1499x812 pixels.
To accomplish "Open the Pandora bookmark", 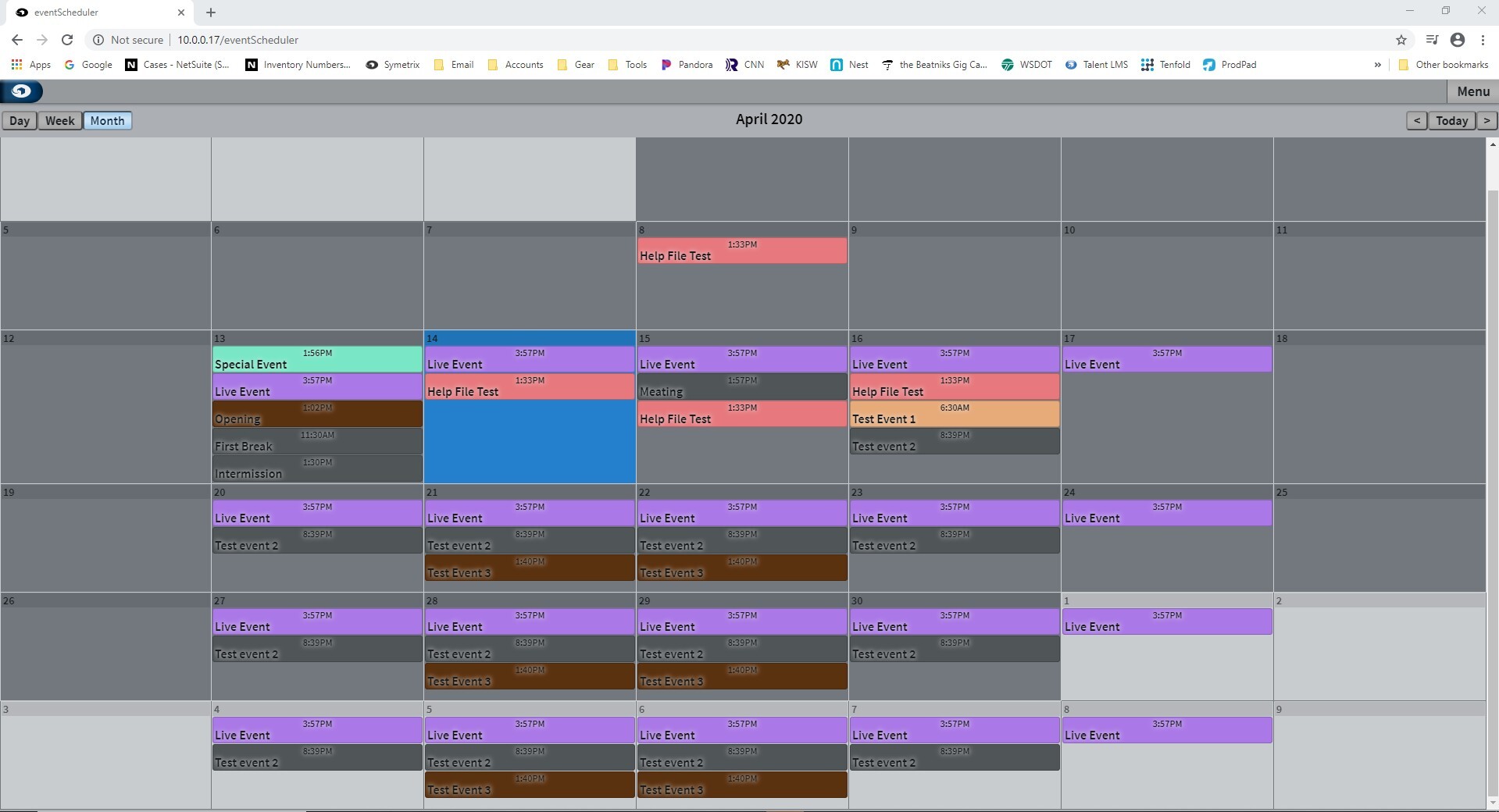I will (x=687, y=65).
